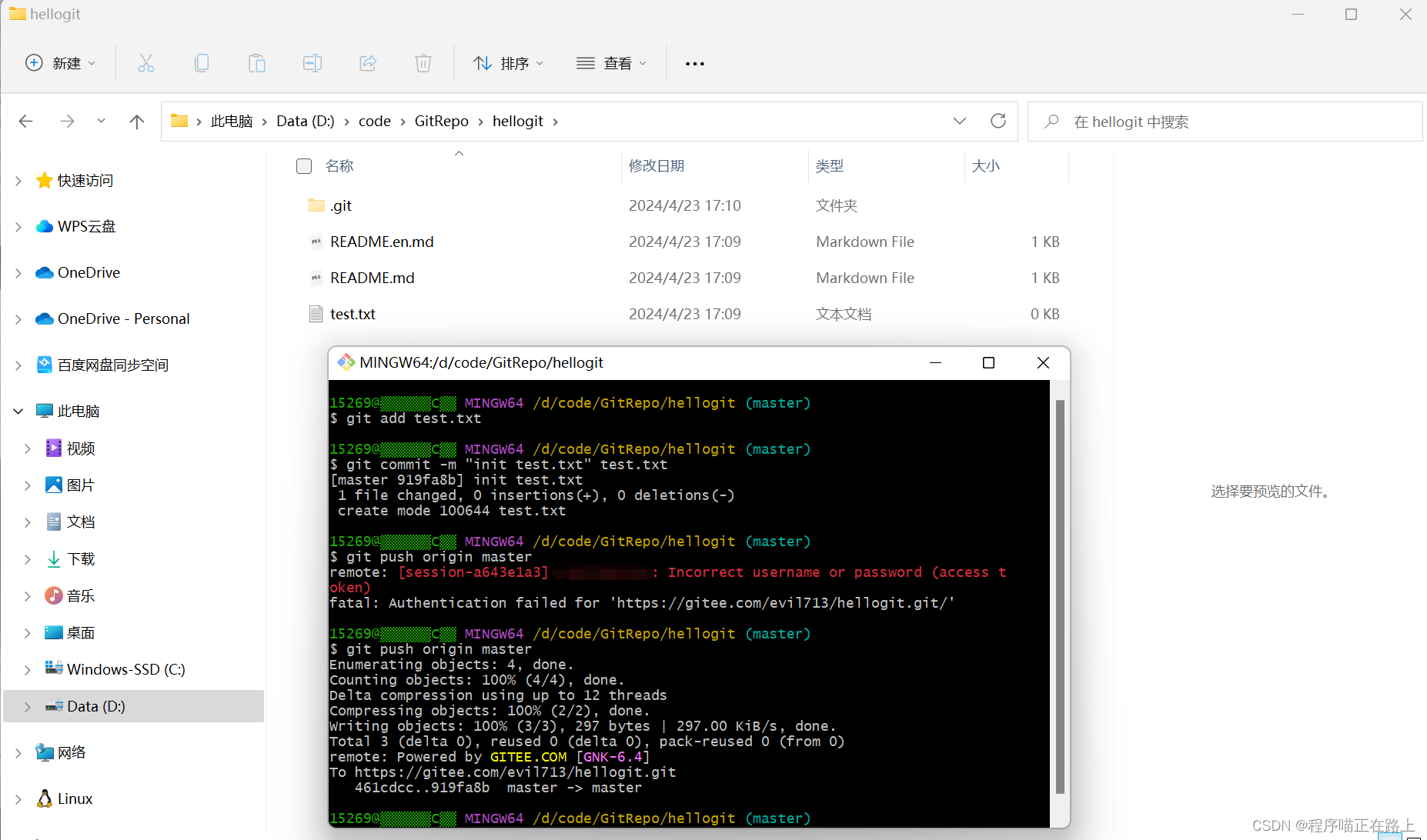Image resolution: width=1427 pixels, height=840 pixels.
Task: Click the test.txt file icon
Action: (x=316, y=314)
